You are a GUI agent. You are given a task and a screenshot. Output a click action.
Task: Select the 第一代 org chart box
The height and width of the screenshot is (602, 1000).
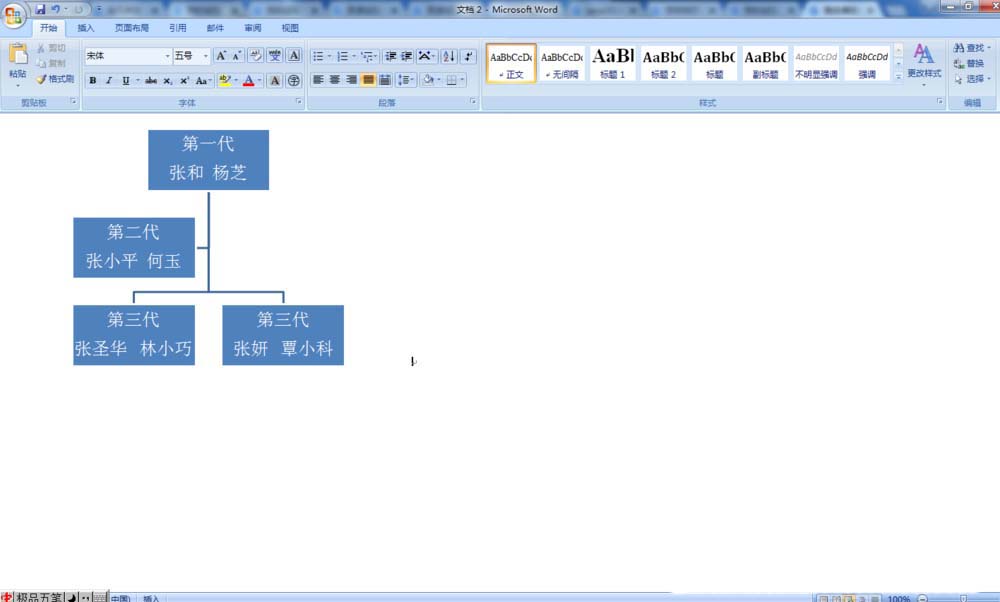coord(209,159)
